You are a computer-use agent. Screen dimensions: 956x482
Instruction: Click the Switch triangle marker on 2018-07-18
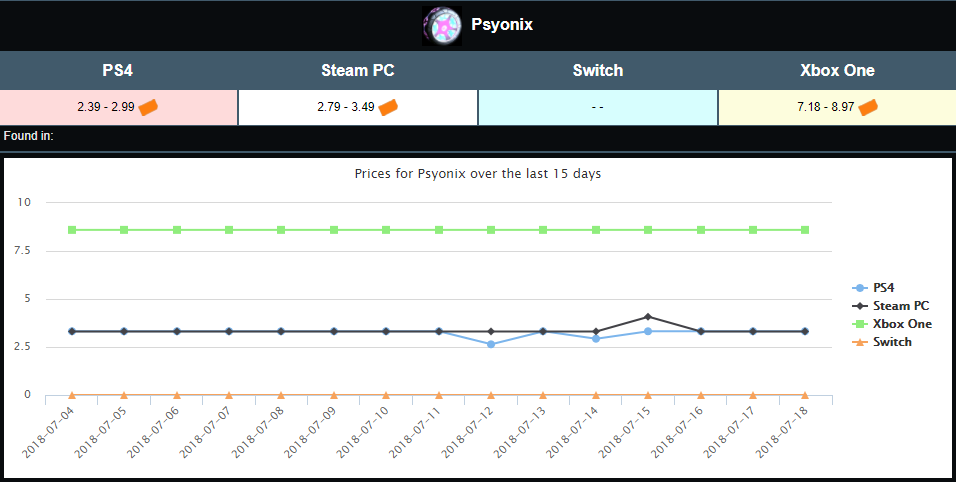(805, 395)
